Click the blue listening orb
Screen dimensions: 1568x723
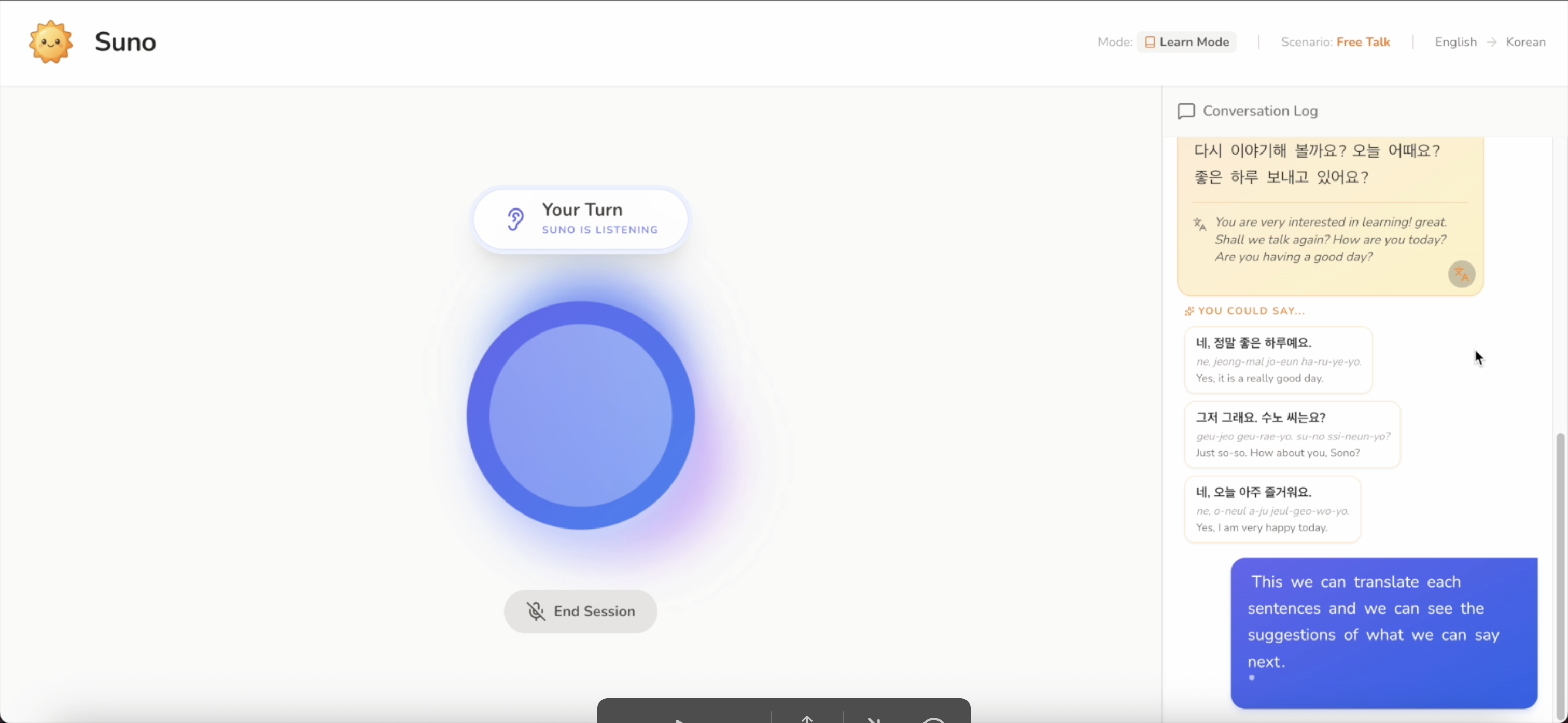pyautogui.click(x=580, y=415)
